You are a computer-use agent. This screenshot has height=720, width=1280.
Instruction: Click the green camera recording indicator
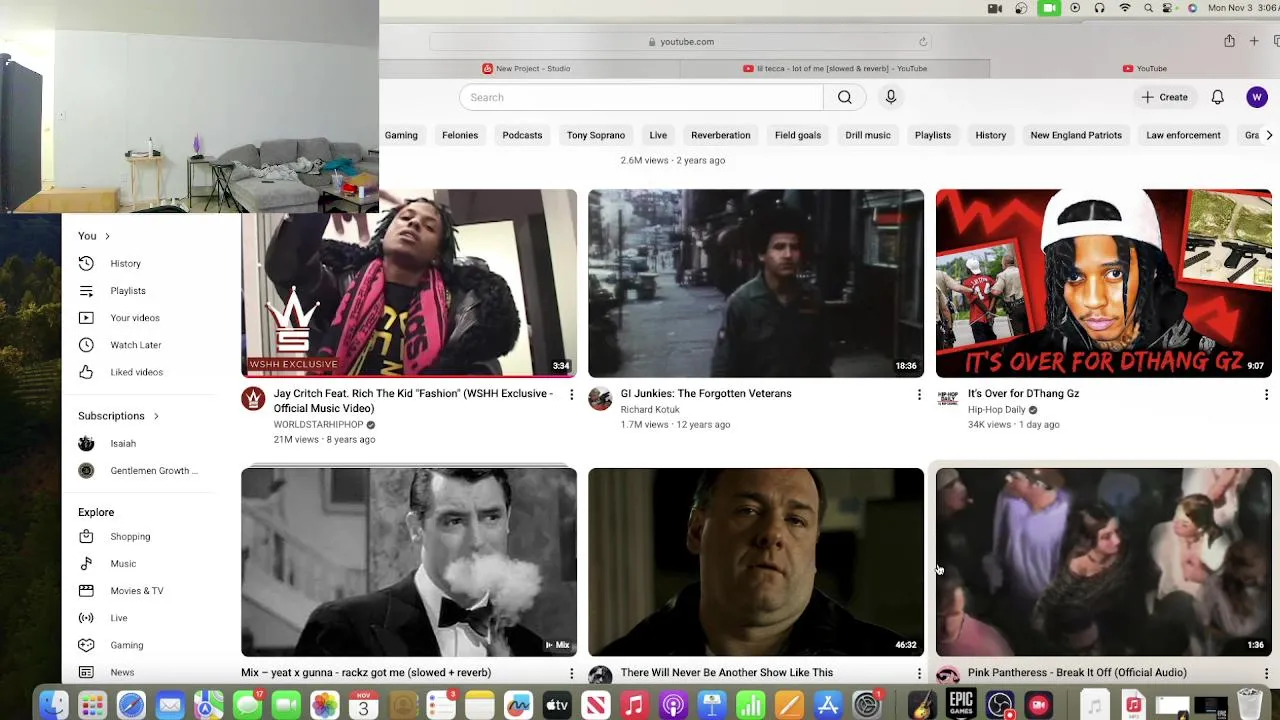(x=1048, y=8)
